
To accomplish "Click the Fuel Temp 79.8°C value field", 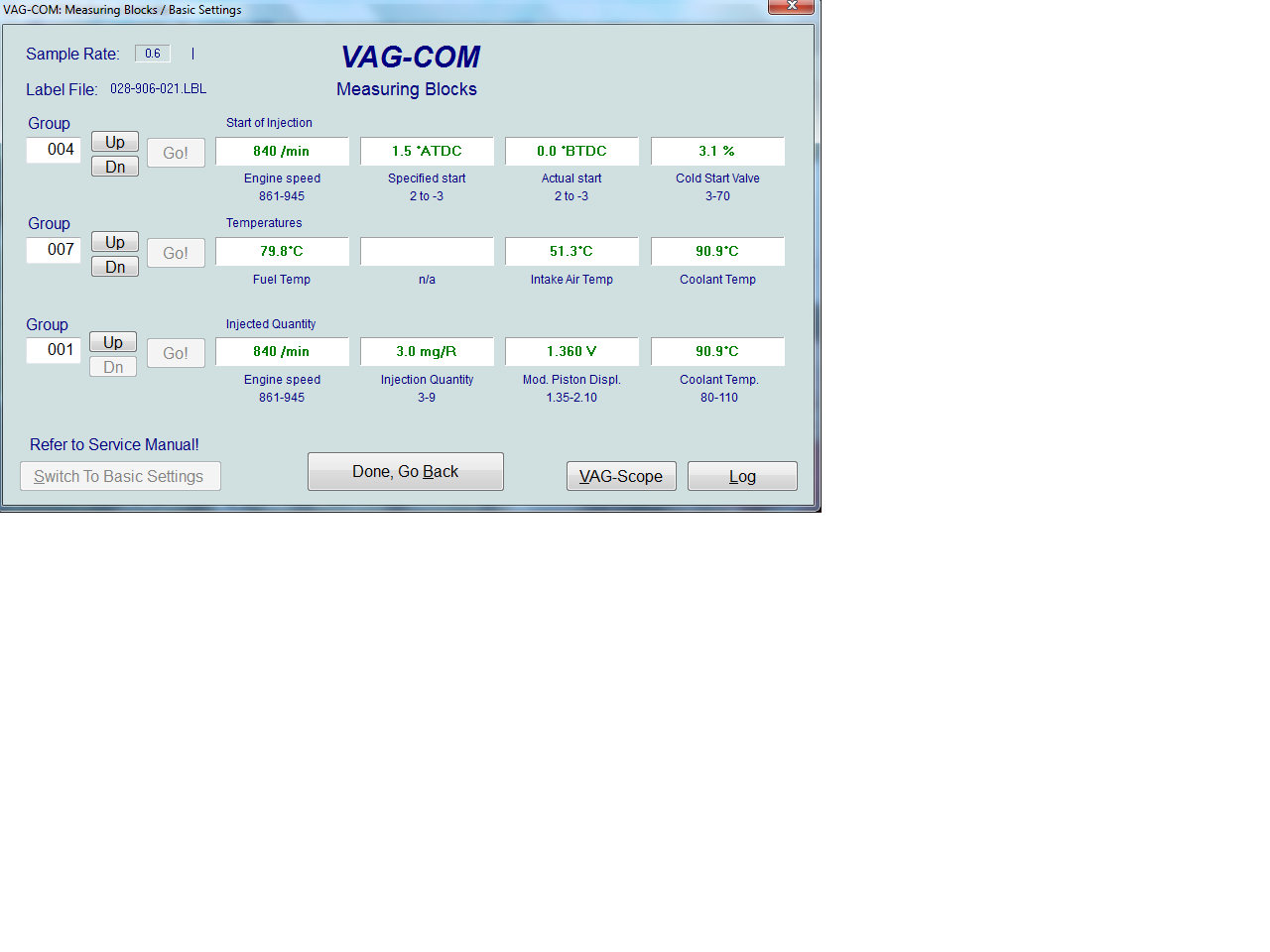I will pos(282,252).
